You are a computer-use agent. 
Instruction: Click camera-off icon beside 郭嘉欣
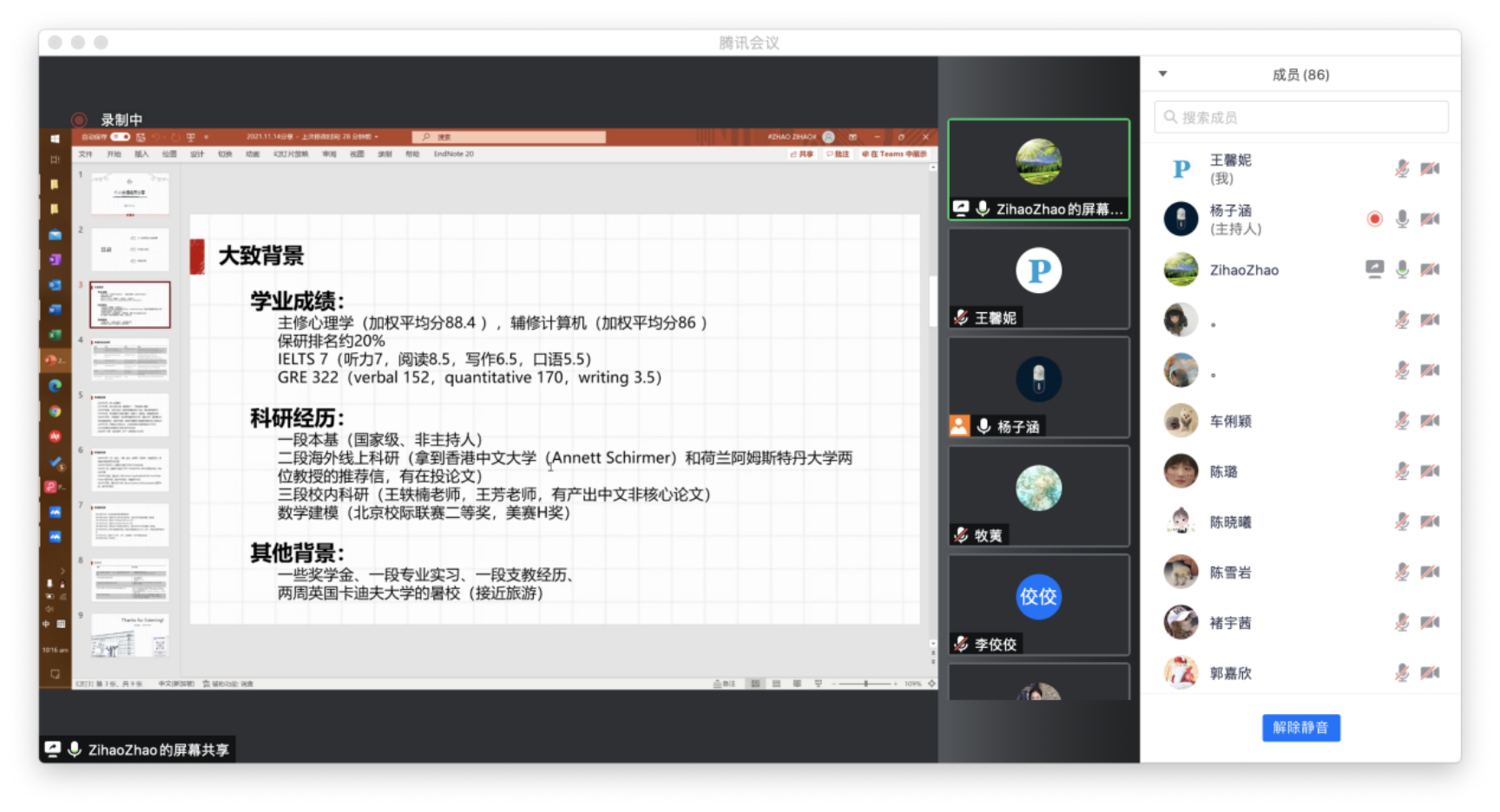pyautogui.click(x=1430, y=672)
